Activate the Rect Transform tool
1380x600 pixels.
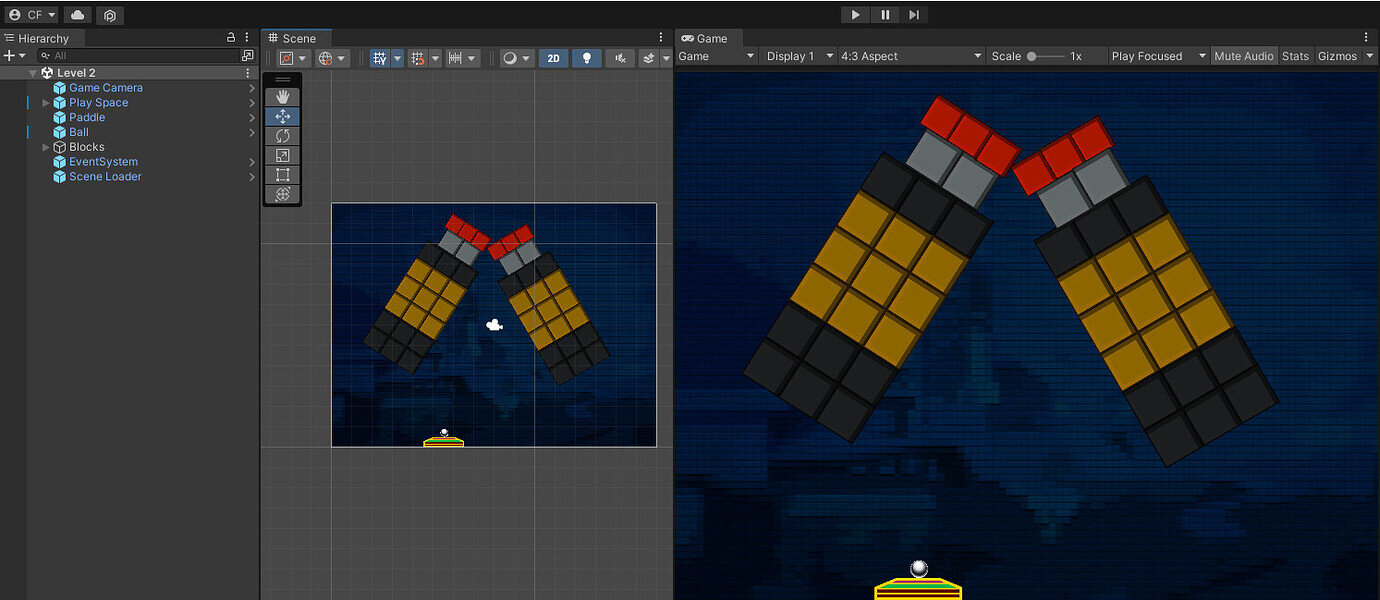coord(283,174)
